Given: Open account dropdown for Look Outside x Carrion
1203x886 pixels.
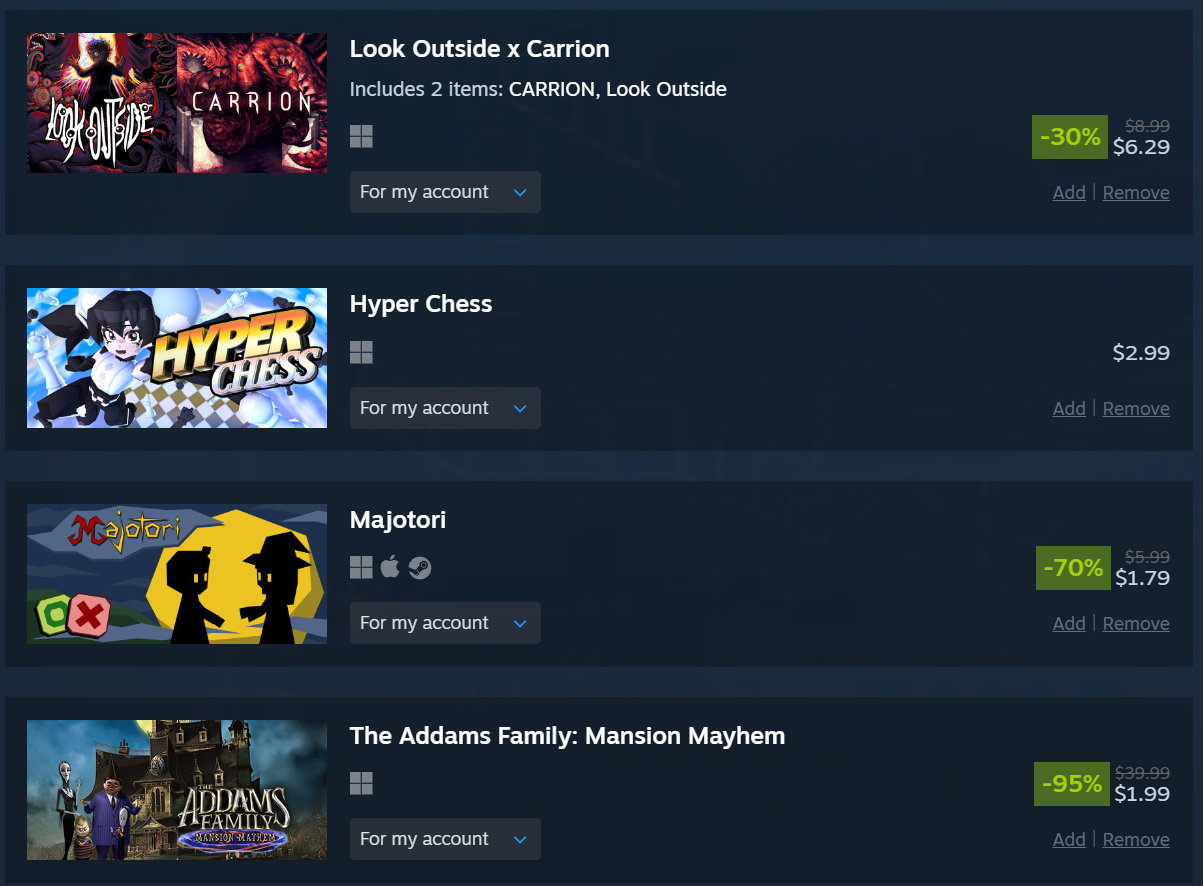Looking at the screenshot, I should tap(445, 192).
